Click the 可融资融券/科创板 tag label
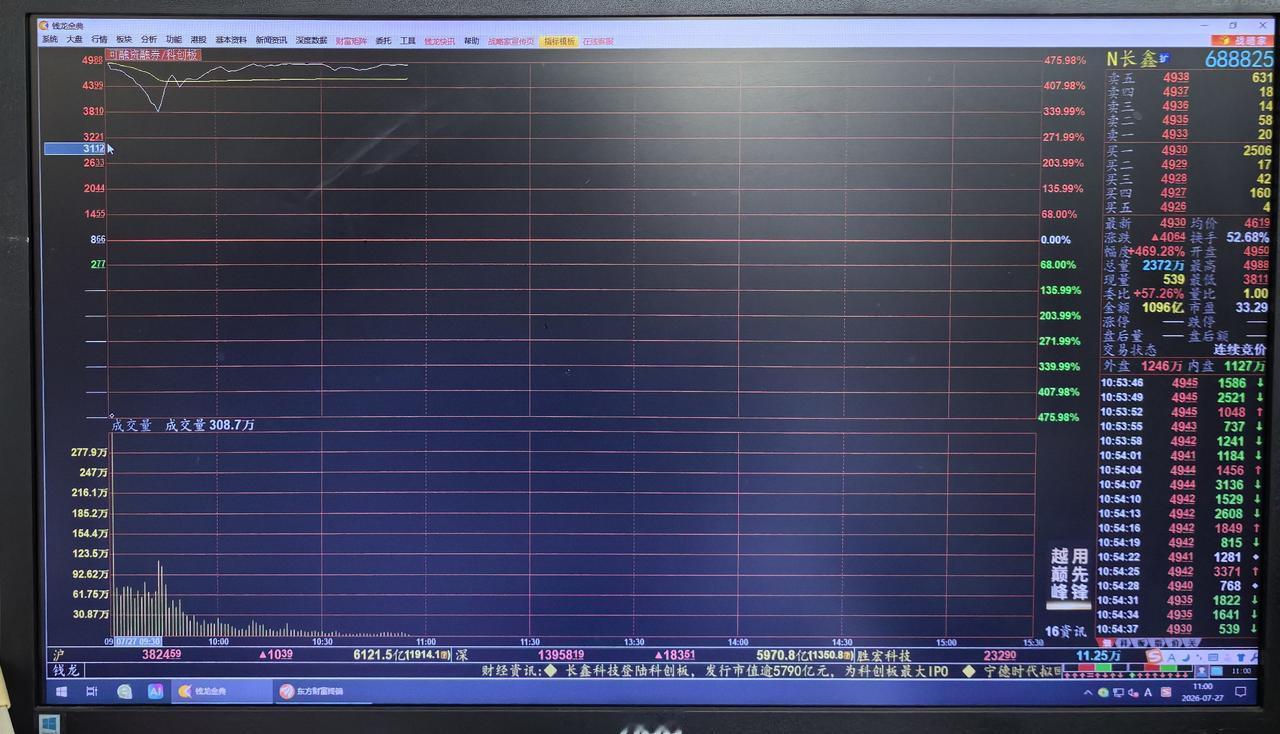 pyautogui.click(x=153, y=55)
